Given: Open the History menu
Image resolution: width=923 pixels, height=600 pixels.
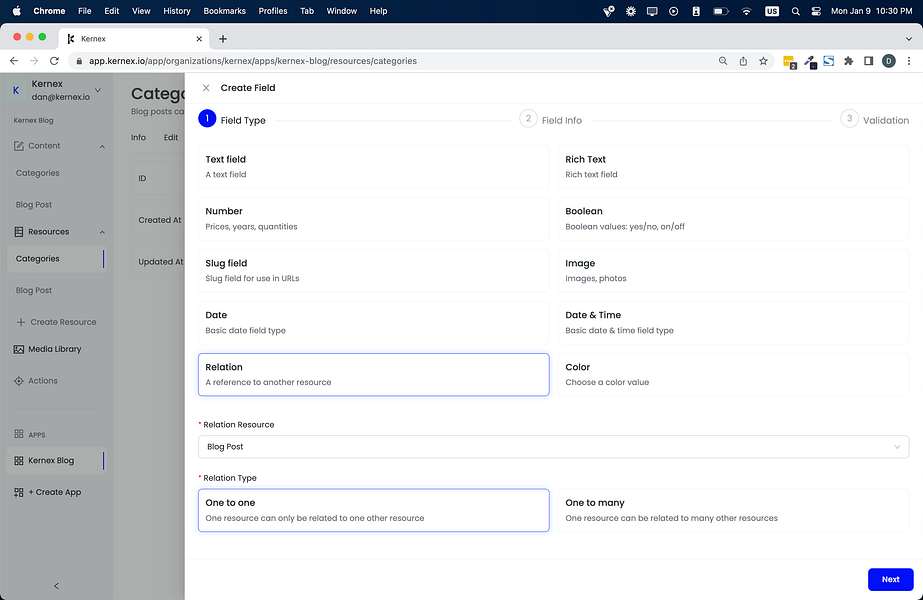Looking at the screenshot, I should coord(177,11).
